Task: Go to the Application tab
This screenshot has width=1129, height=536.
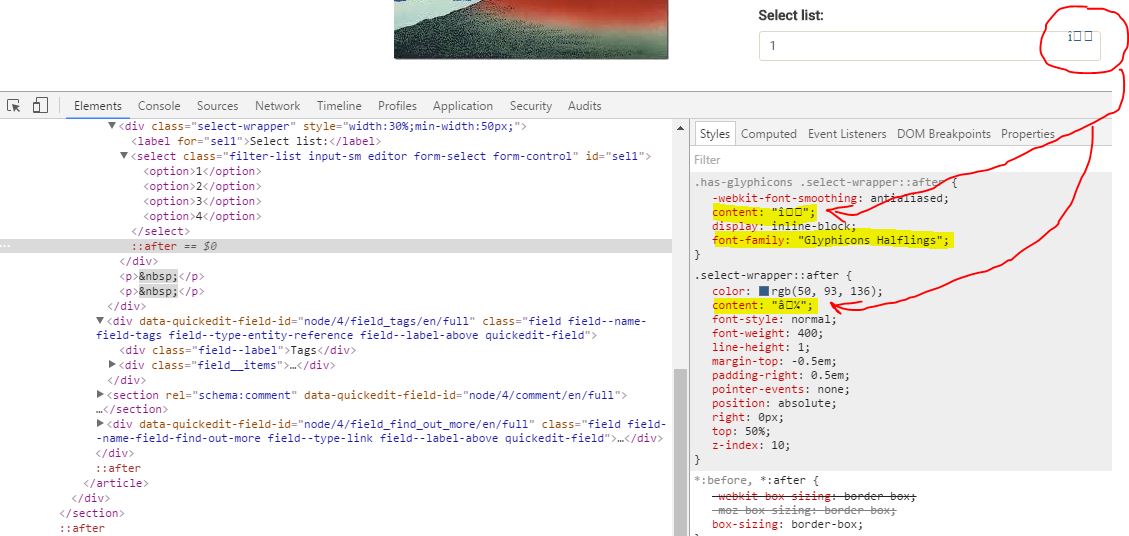Action: click(462, 105)
